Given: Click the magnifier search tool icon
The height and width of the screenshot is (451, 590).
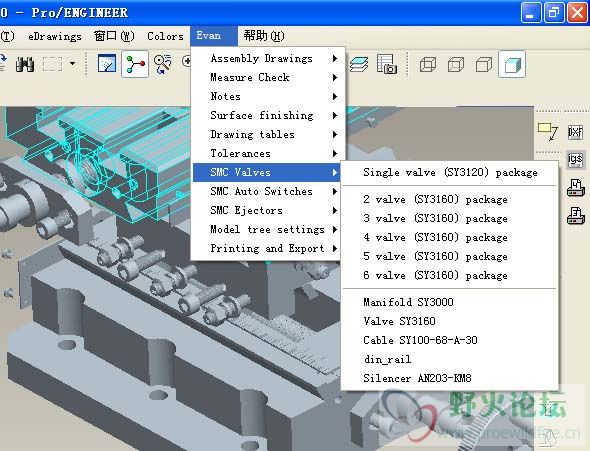Looking at the screenshot, I should pyautogui.click(x=163, y=64).
